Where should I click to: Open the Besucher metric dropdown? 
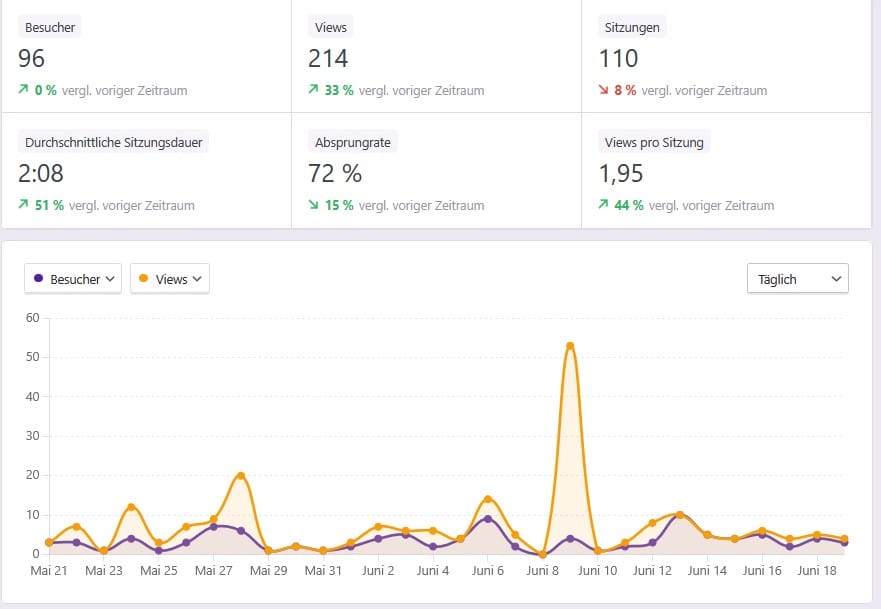click(x=73, y=279)
